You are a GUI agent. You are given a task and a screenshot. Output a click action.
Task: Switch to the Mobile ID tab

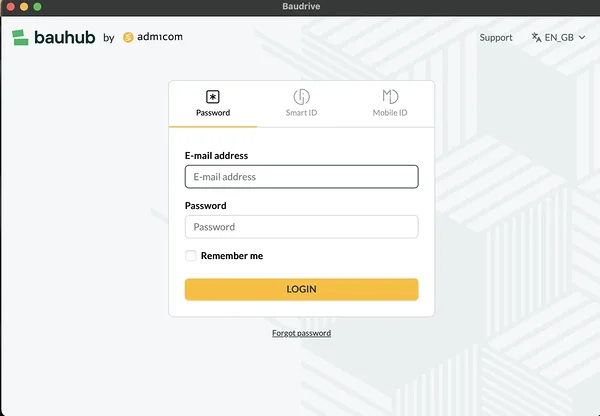point(390,104)
